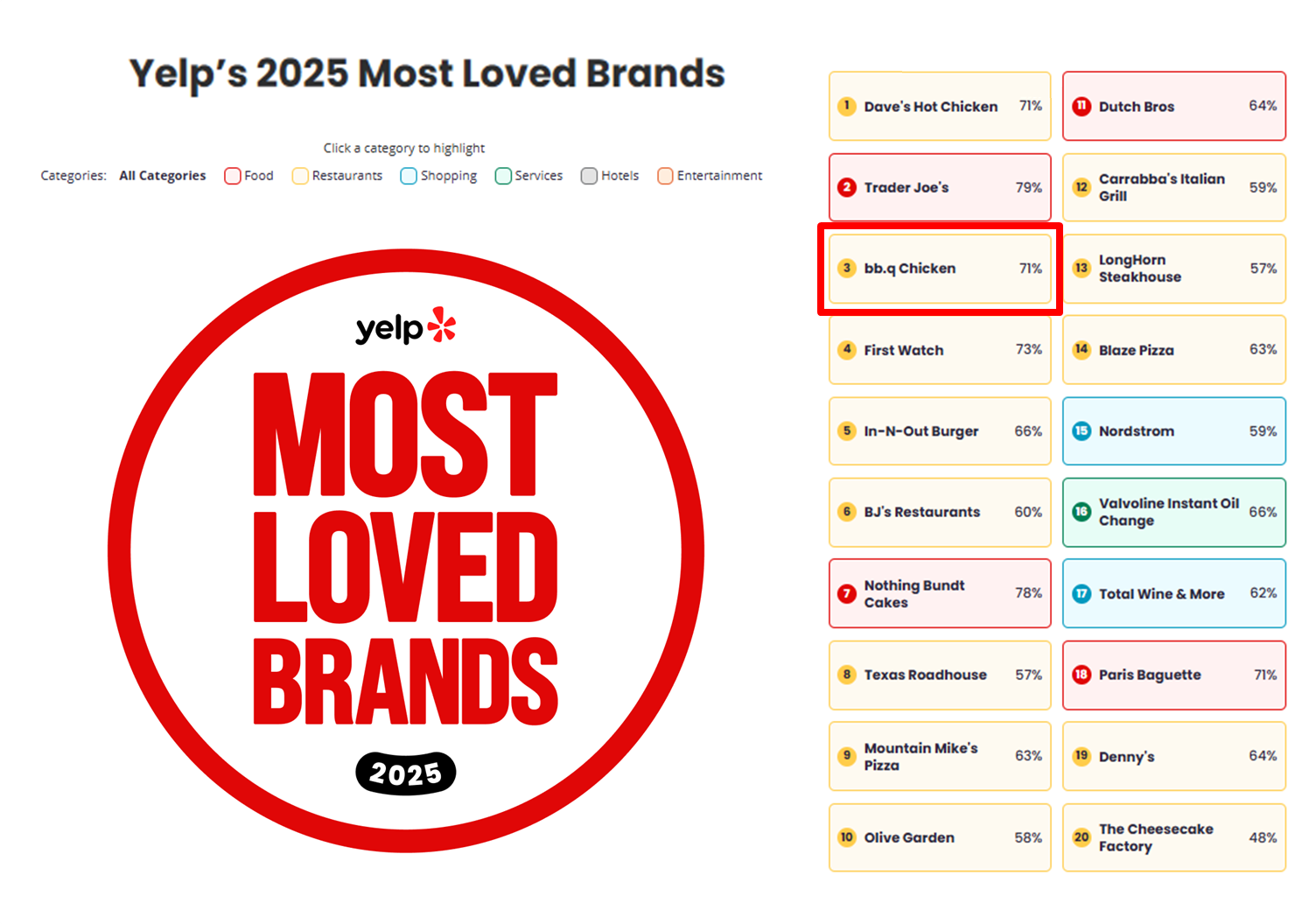
Task: Open the Nothing Bundt Cakes card
Action: (x=940, y=593)
